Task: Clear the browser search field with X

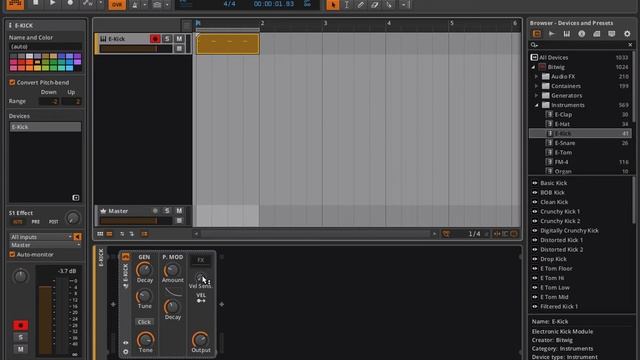Action: click(x=630, y=45)
